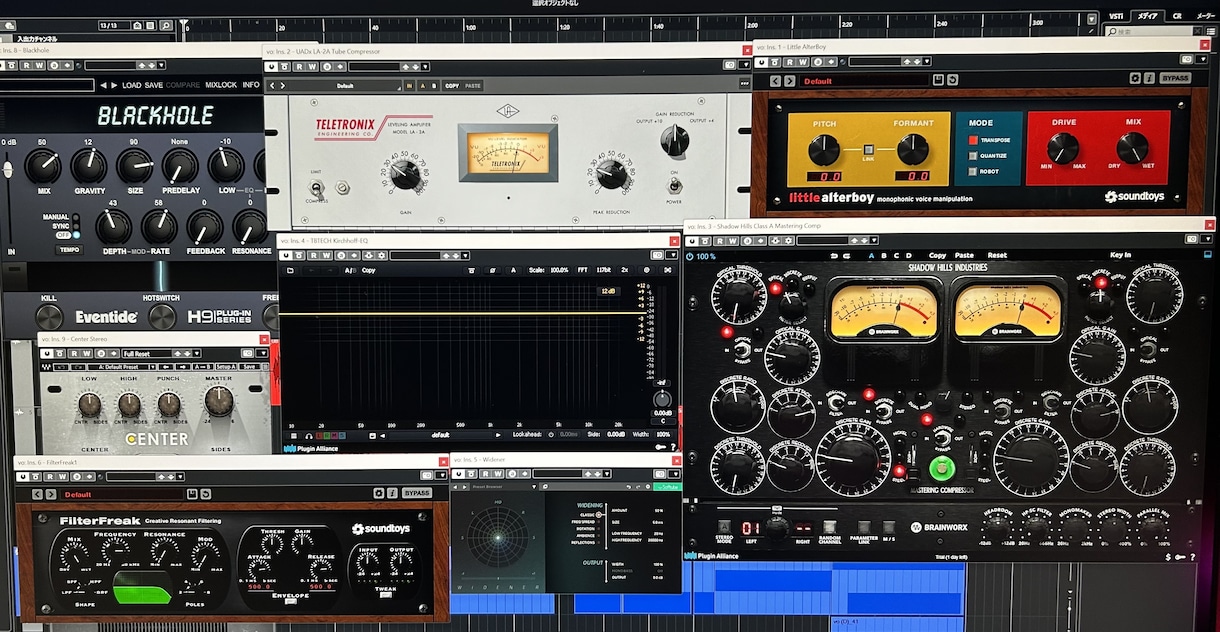The width and height of the screenshot is (1220, 632).
Task: Click the folder icon in Kirchhoff-EQ toolbar
Action: tap(290, 270)
